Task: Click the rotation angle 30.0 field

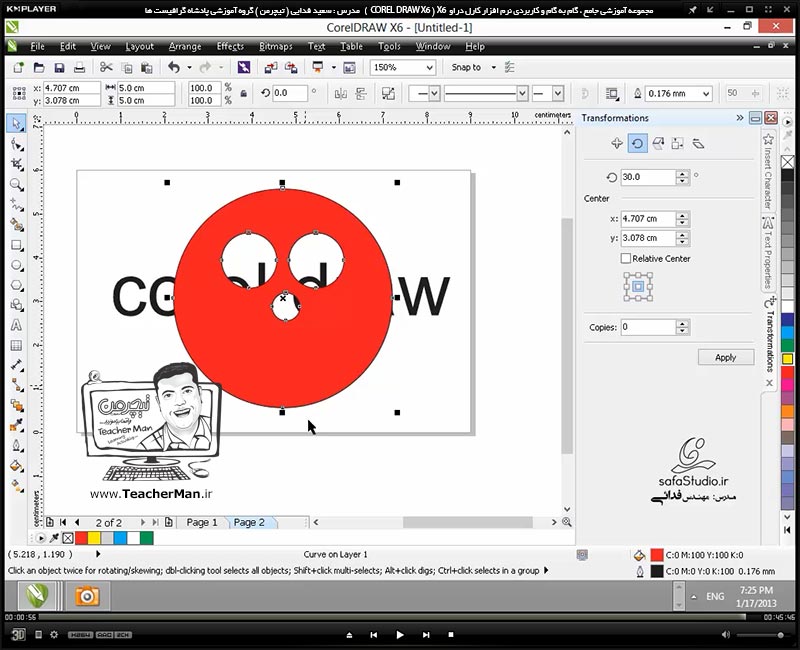Action: pyautogui.click(x=648, y=177)
